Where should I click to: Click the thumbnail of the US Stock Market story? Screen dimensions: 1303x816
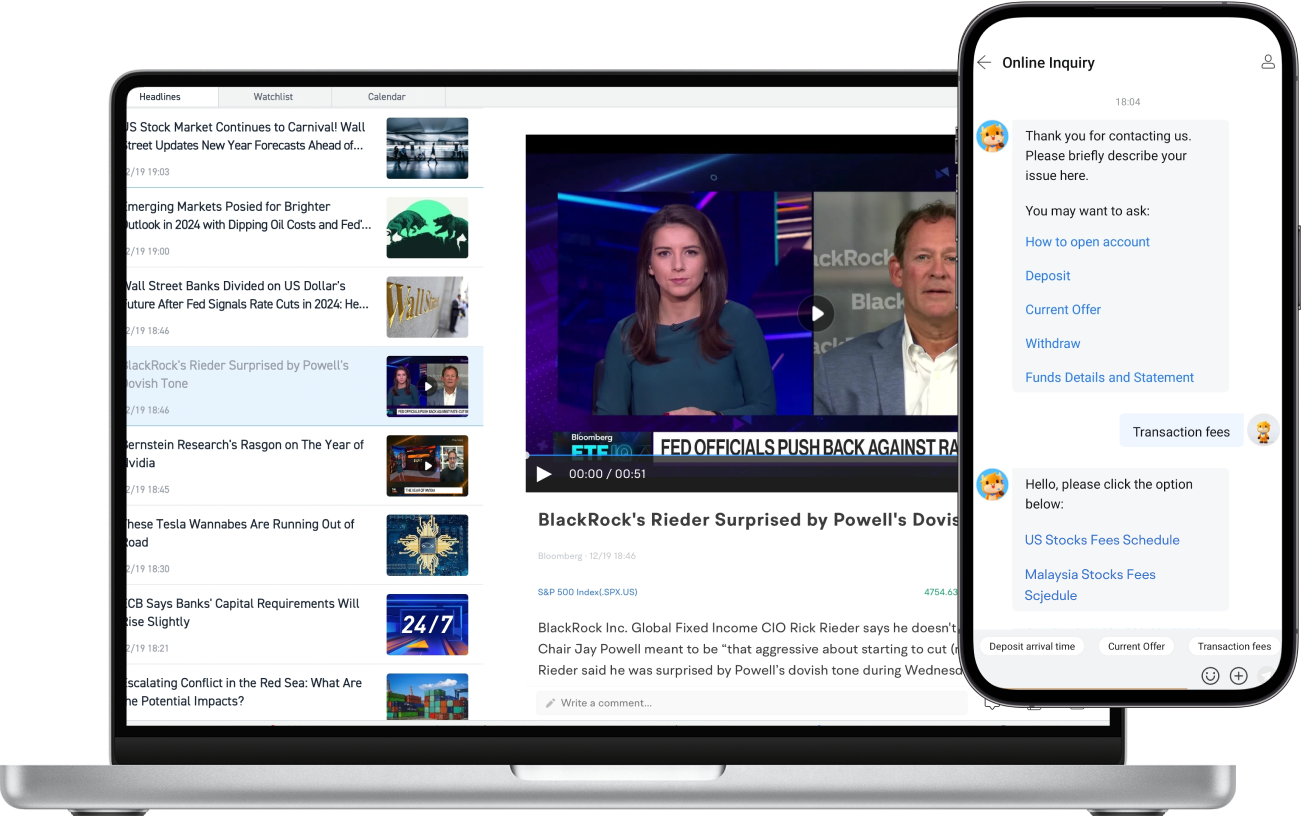pos(427,148)
